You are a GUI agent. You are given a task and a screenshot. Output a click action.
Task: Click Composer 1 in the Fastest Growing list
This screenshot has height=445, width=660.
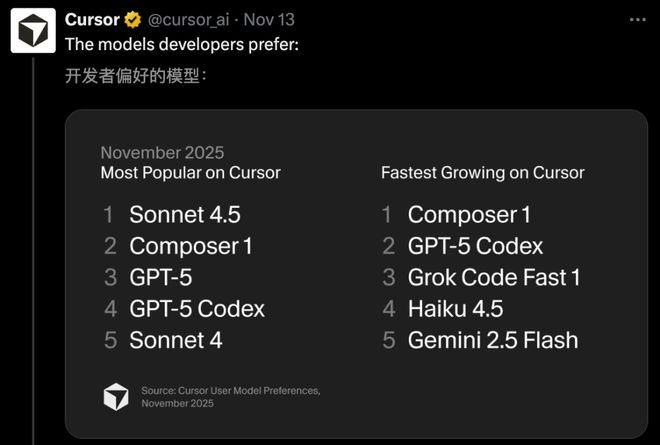click(x=469, y=214)
